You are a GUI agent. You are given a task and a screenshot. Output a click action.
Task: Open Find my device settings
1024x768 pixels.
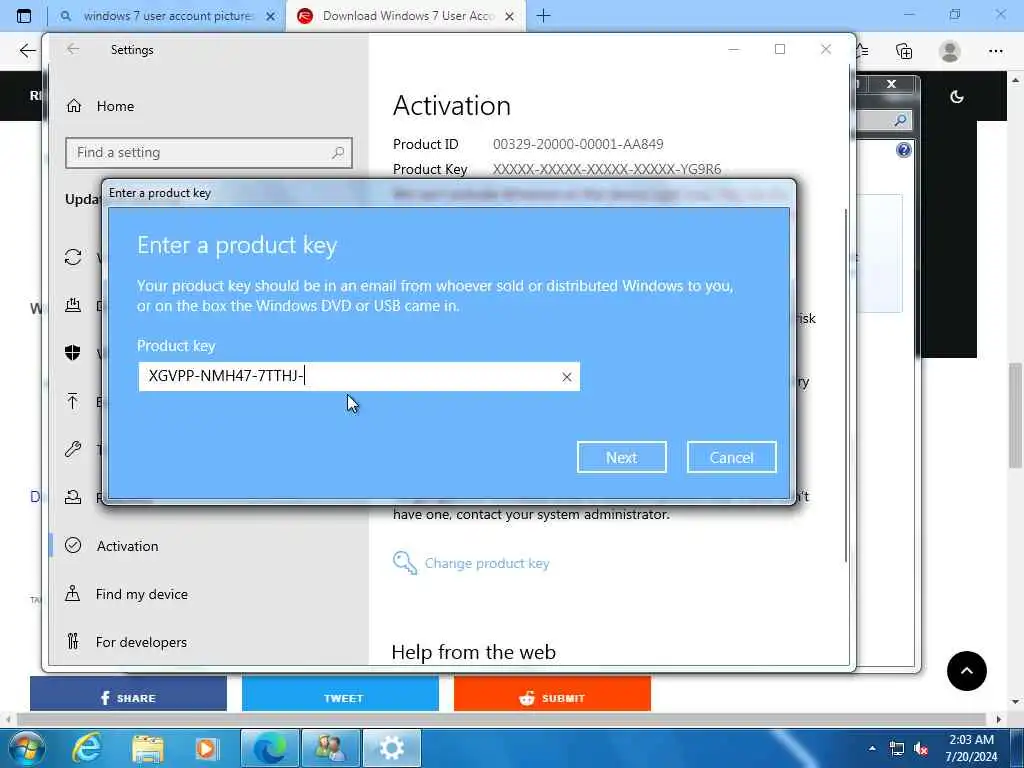(142, 594)
